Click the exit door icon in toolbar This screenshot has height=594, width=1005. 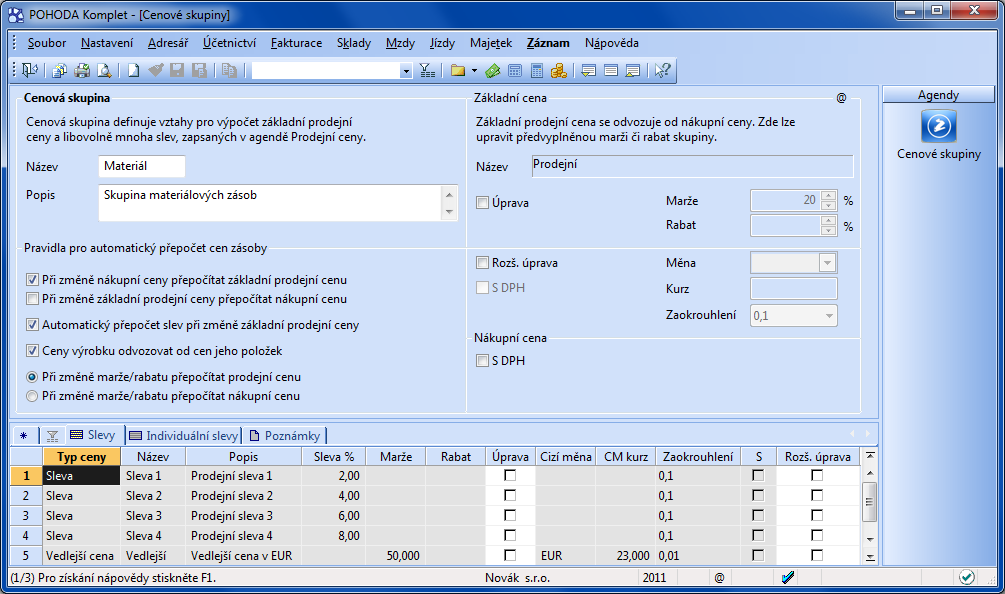pyautogui.click(x=29, y=70)
